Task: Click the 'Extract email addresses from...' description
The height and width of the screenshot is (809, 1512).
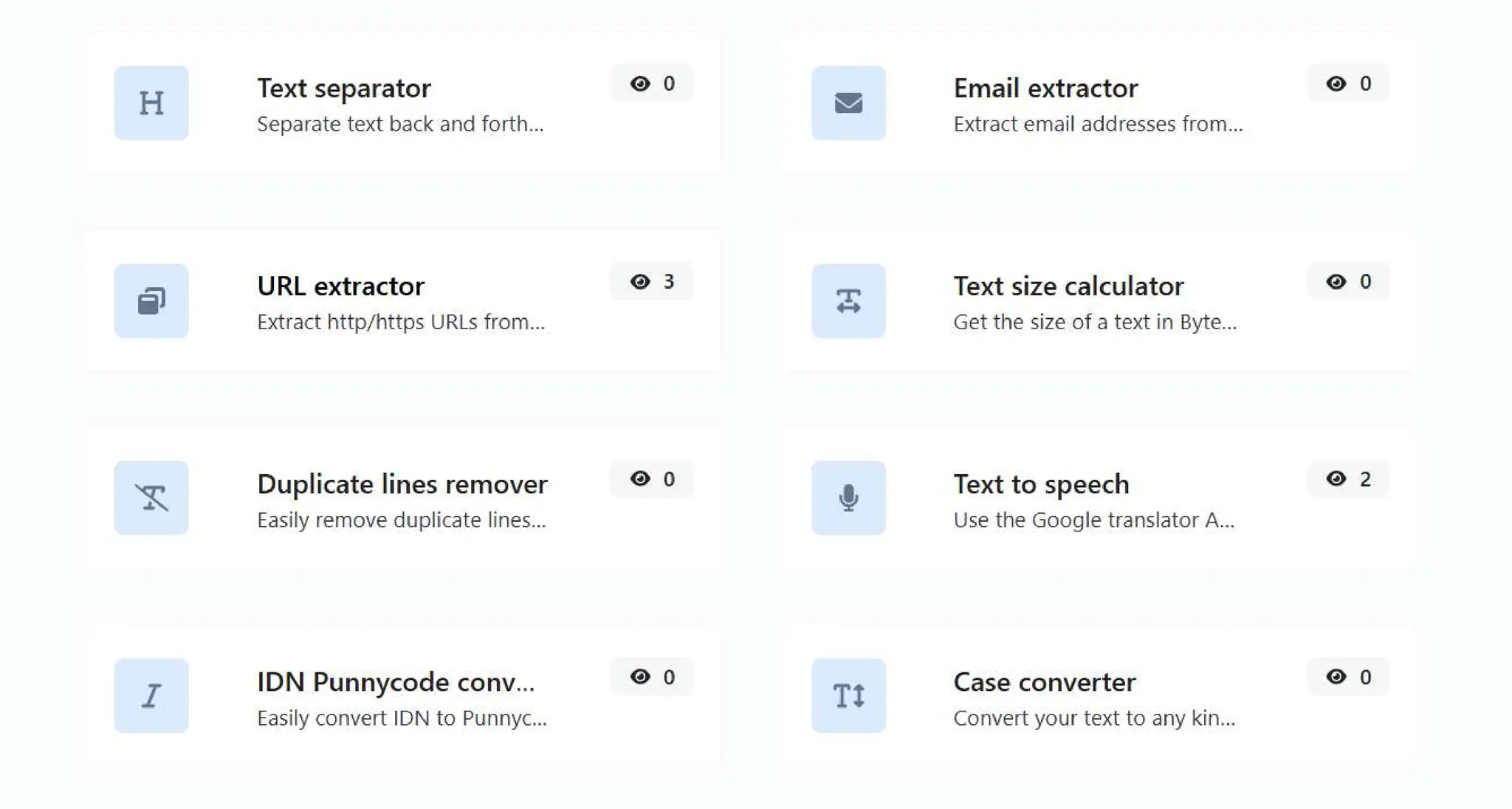Action: tap(1098, 124)
